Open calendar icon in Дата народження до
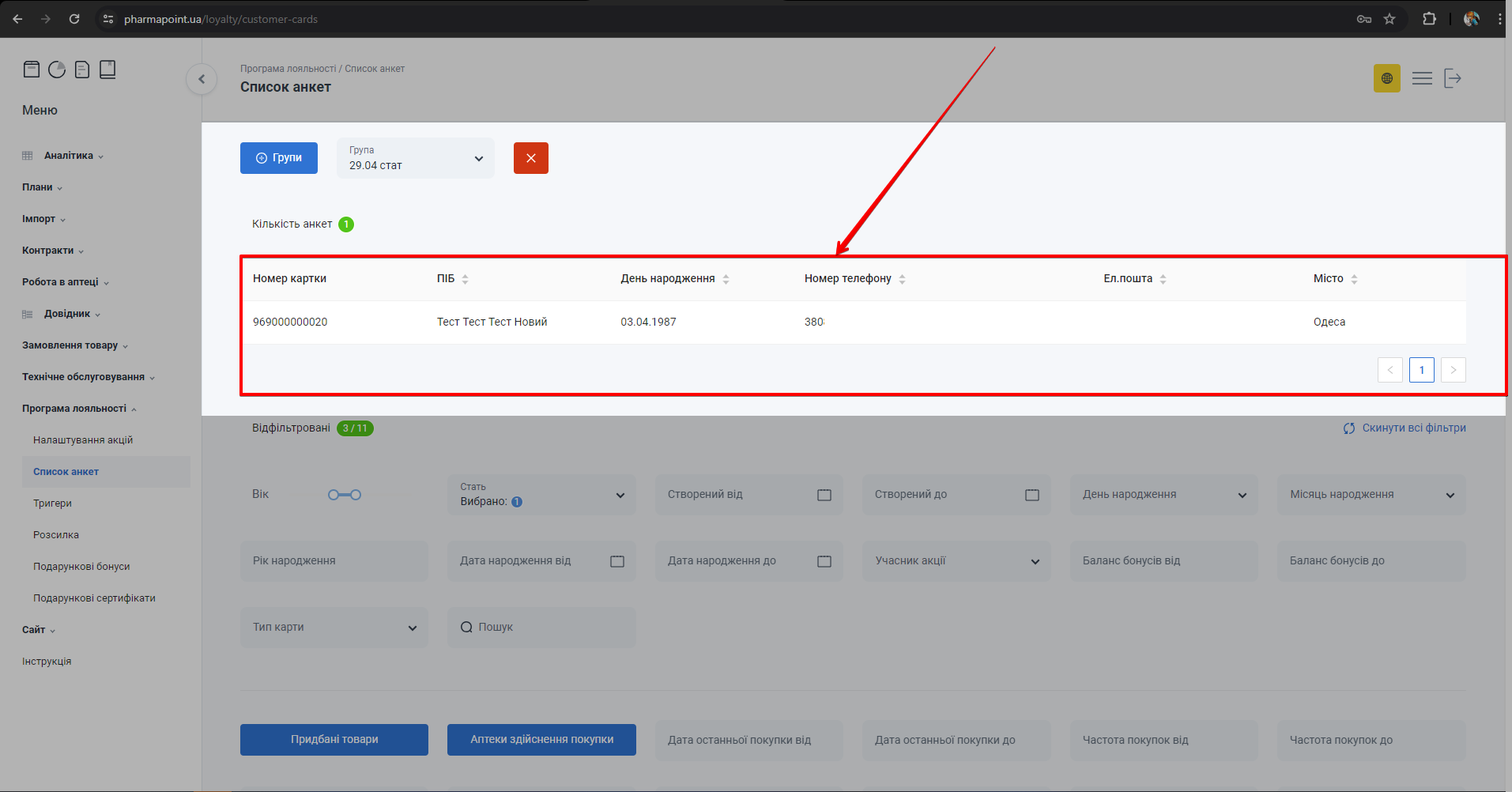Image resolution: width=1512 pixels, height=792 pixels. tap(824, 561)
